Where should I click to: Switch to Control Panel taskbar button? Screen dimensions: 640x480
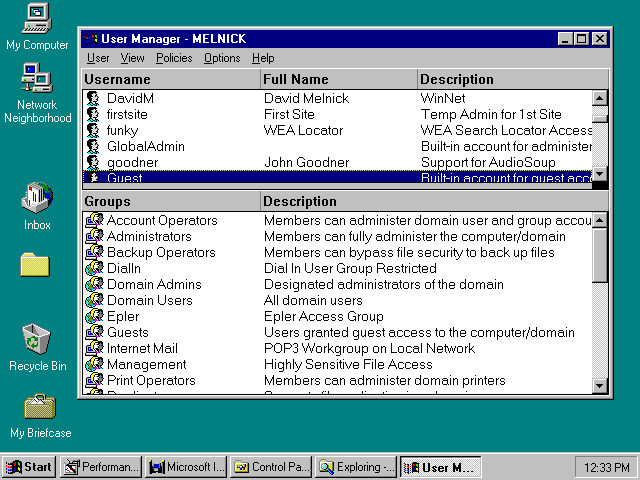tap(271, 467)
